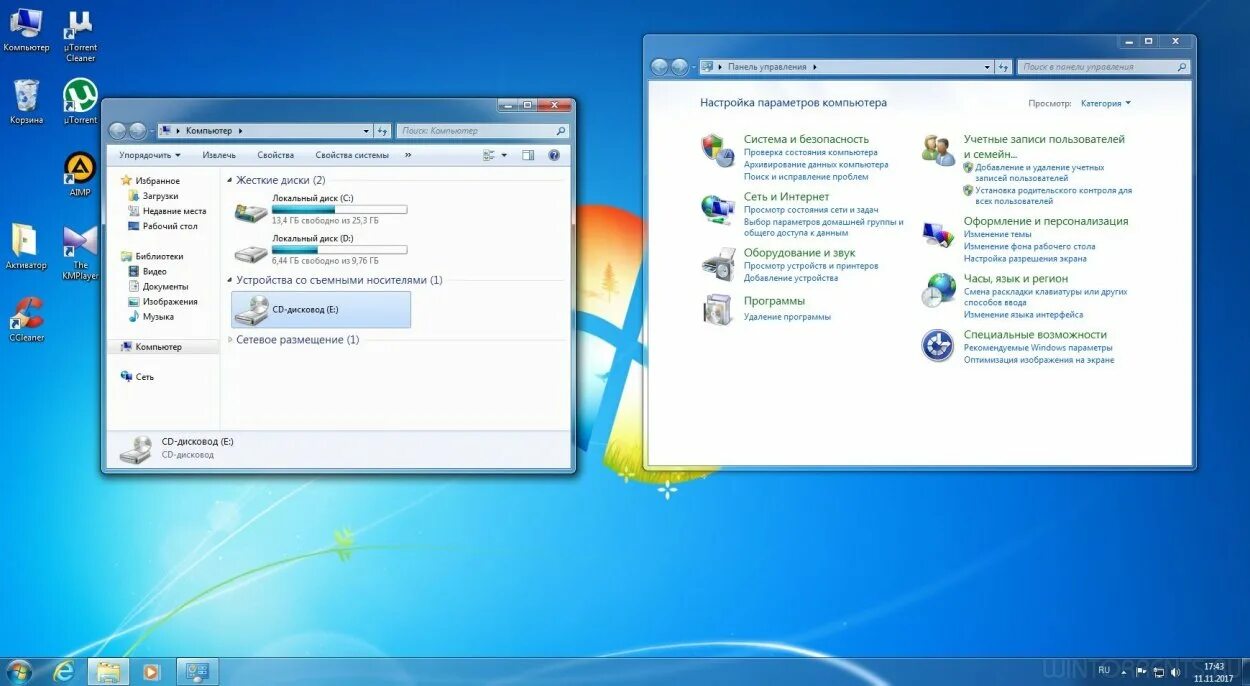Click the Поиск в панели управления field
Viewport: 1250px width, 686px height.
point(1104,67)
